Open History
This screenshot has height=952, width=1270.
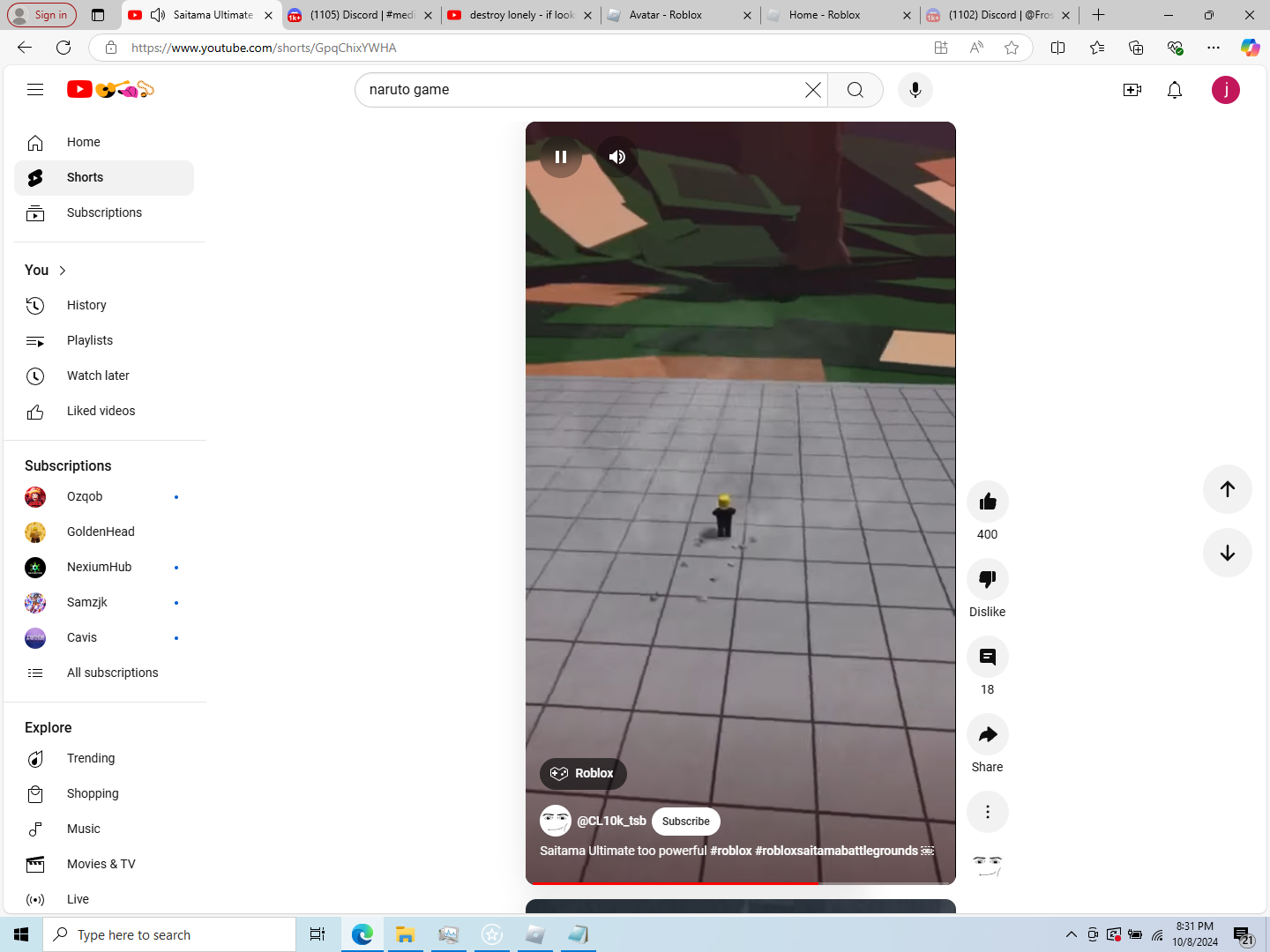(x=104, y=305)
